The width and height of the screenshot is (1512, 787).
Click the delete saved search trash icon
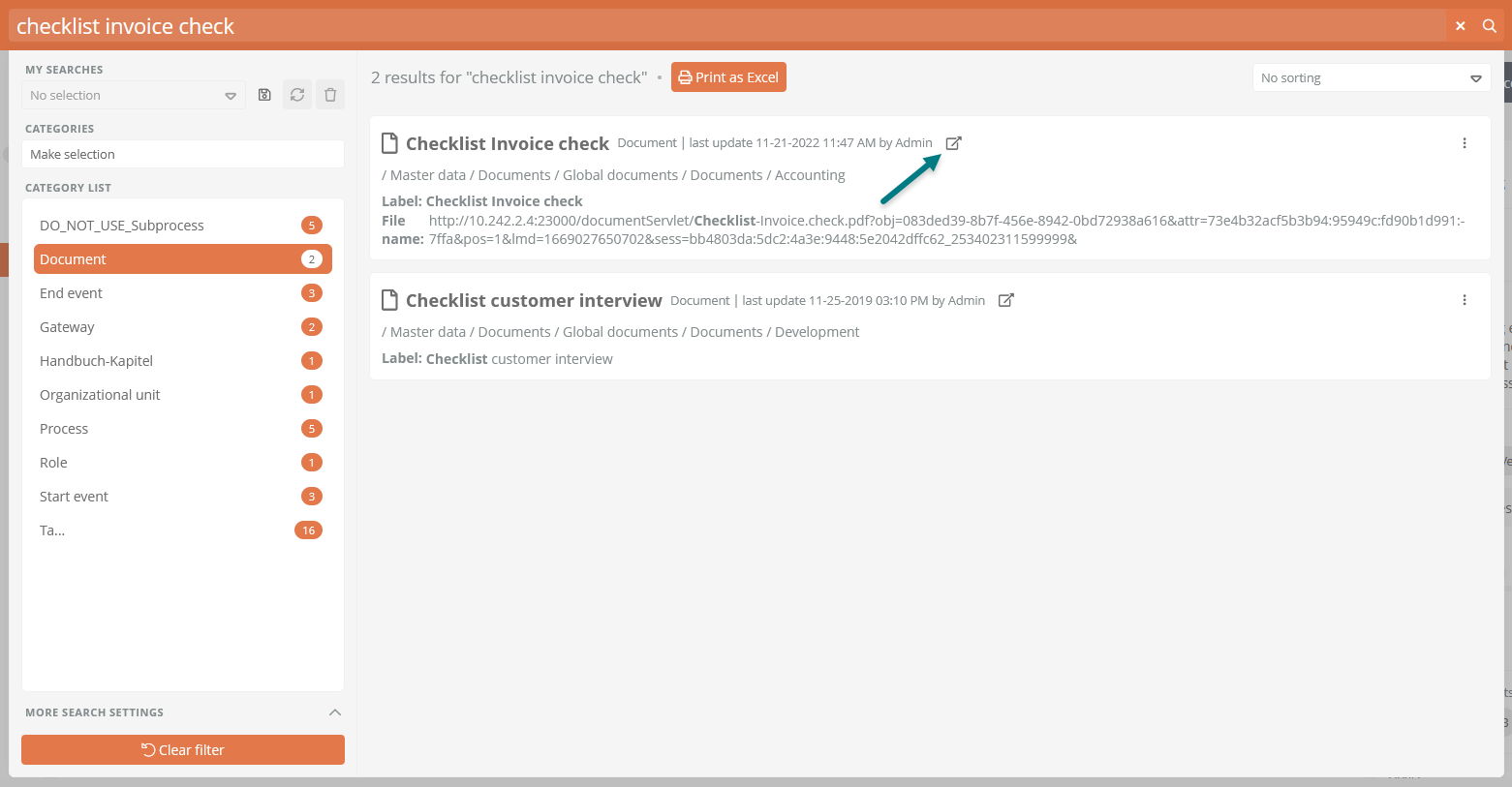(330, 95)
